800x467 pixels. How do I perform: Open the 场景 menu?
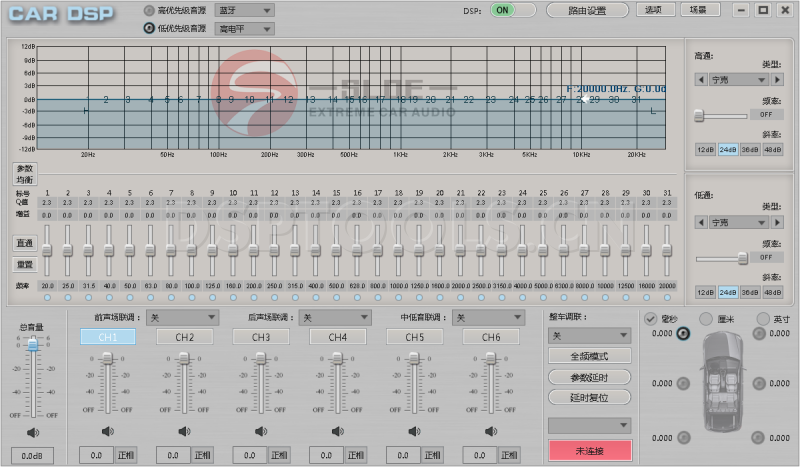tap(698, 10)
